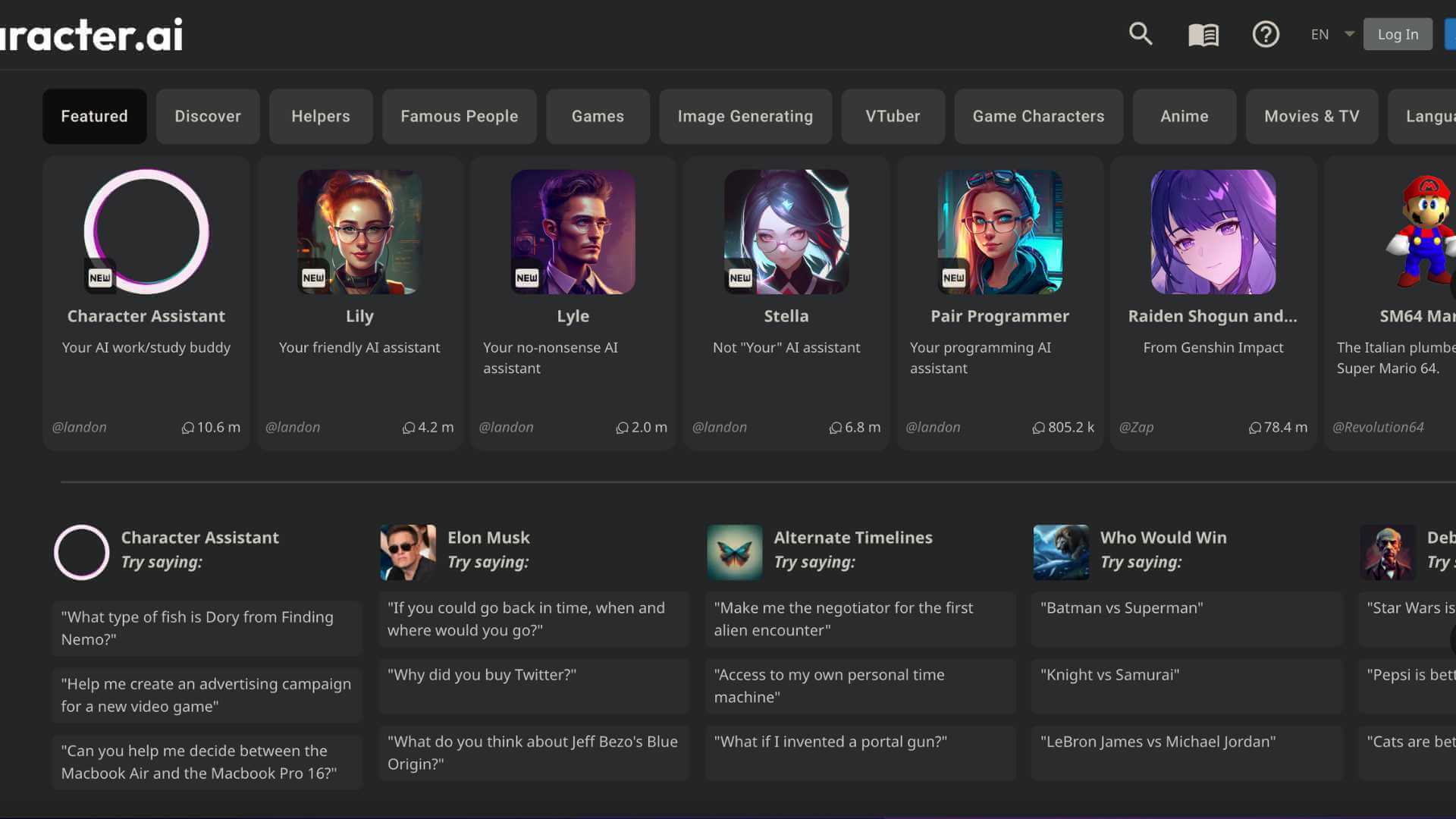Select the Pair Programmer avatar
This screenshot has height=819, width=1456.
(x=999, y=231)
